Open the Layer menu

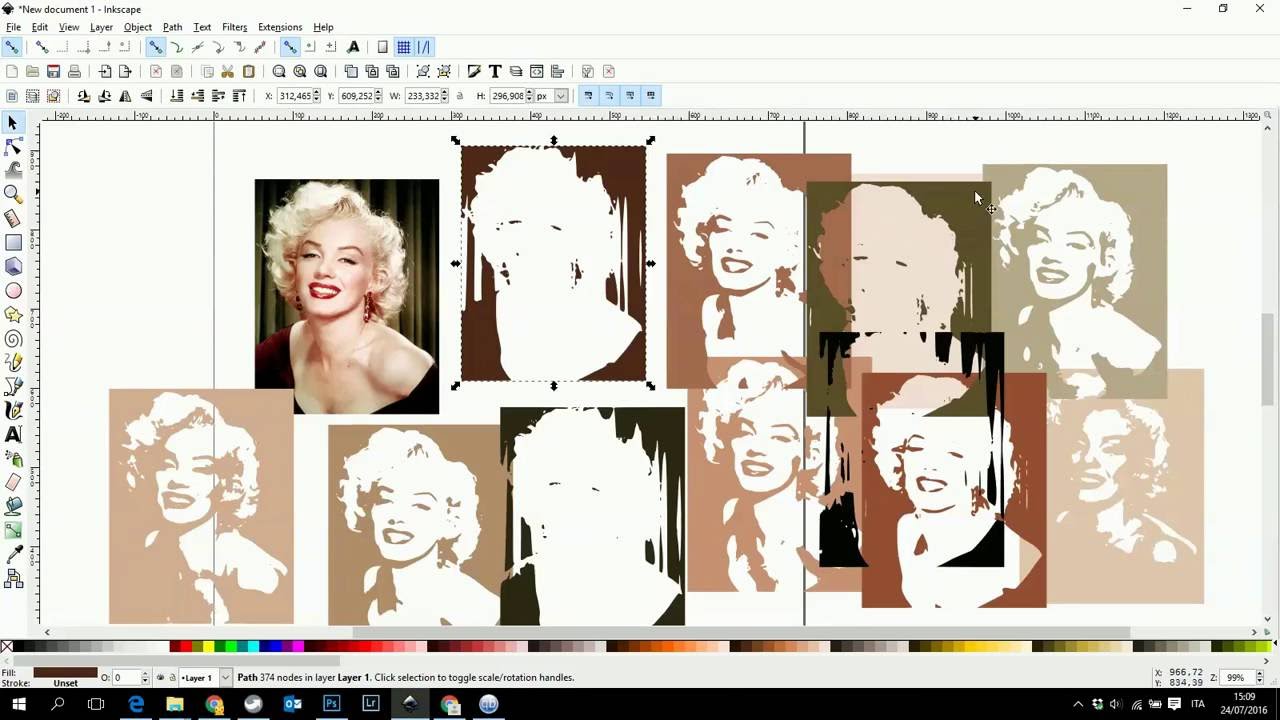click(101, 27)
